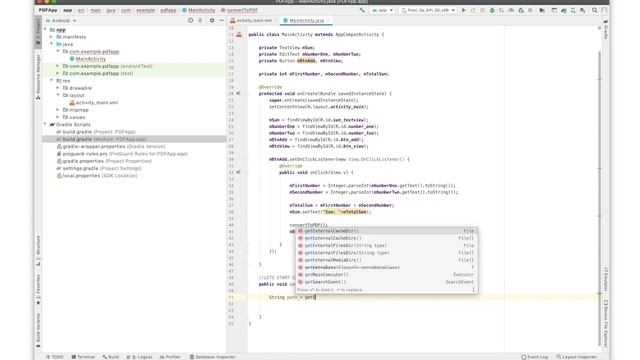640x360 pixels.
Task: Open the Pixel_3a_API_30 device dropdown
Action: (x=428, y=10)
